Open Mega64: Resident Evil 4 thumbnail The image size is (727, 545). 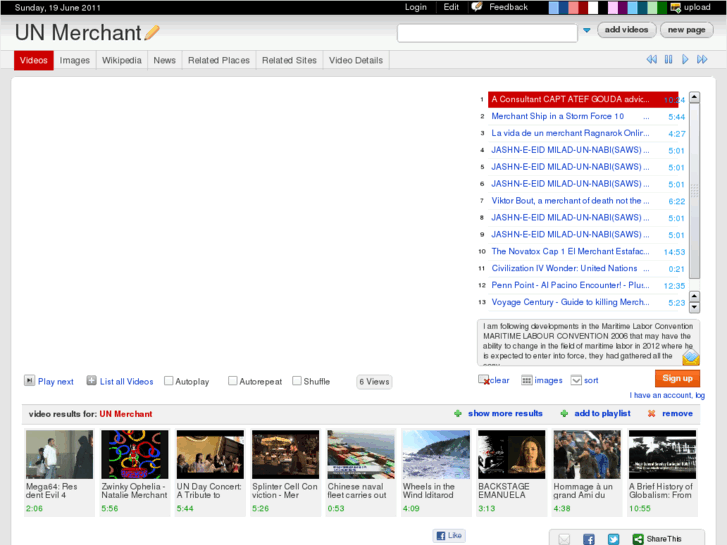tap(59, 454)
